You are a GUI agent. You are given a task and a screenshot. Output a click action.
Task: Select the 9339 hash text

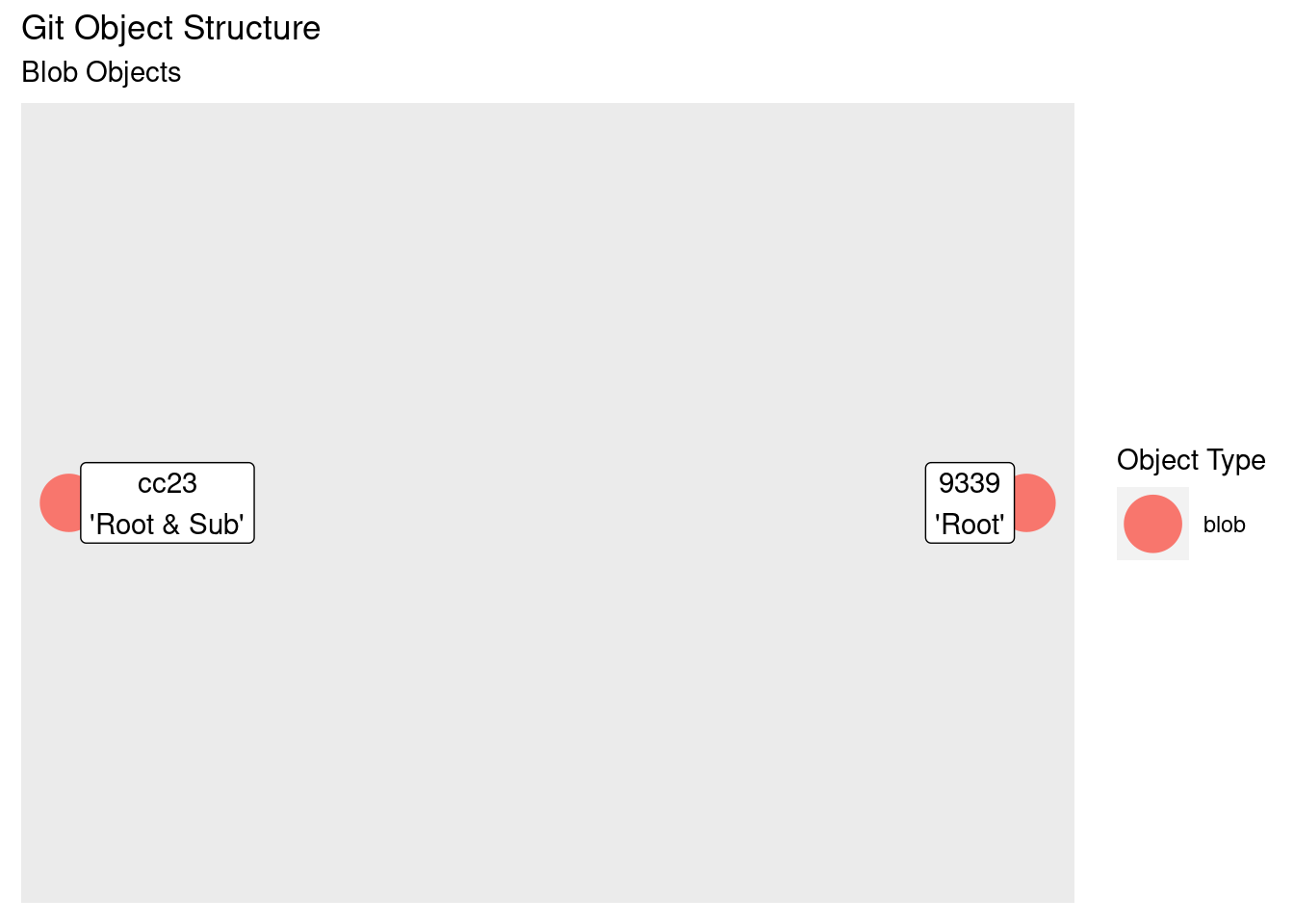970,483
